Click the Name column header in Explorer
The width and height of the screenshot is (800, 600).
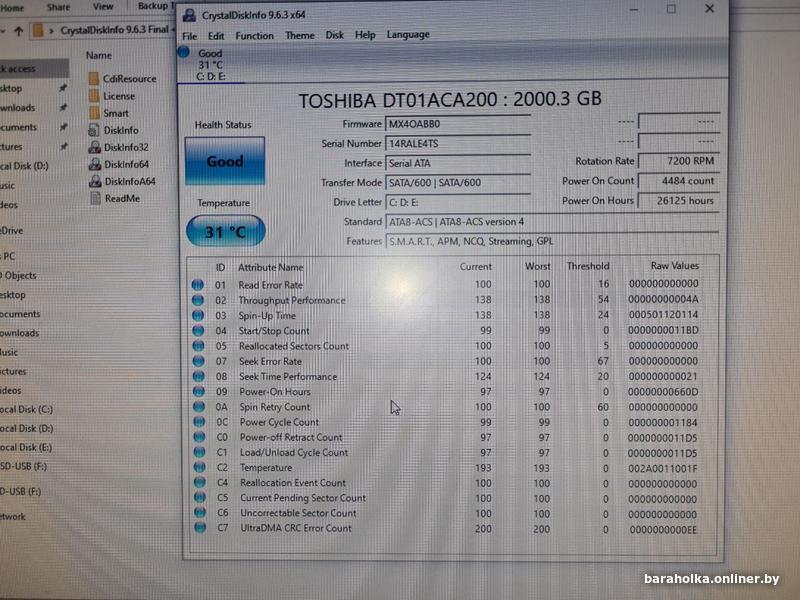(x=98, y=55)
